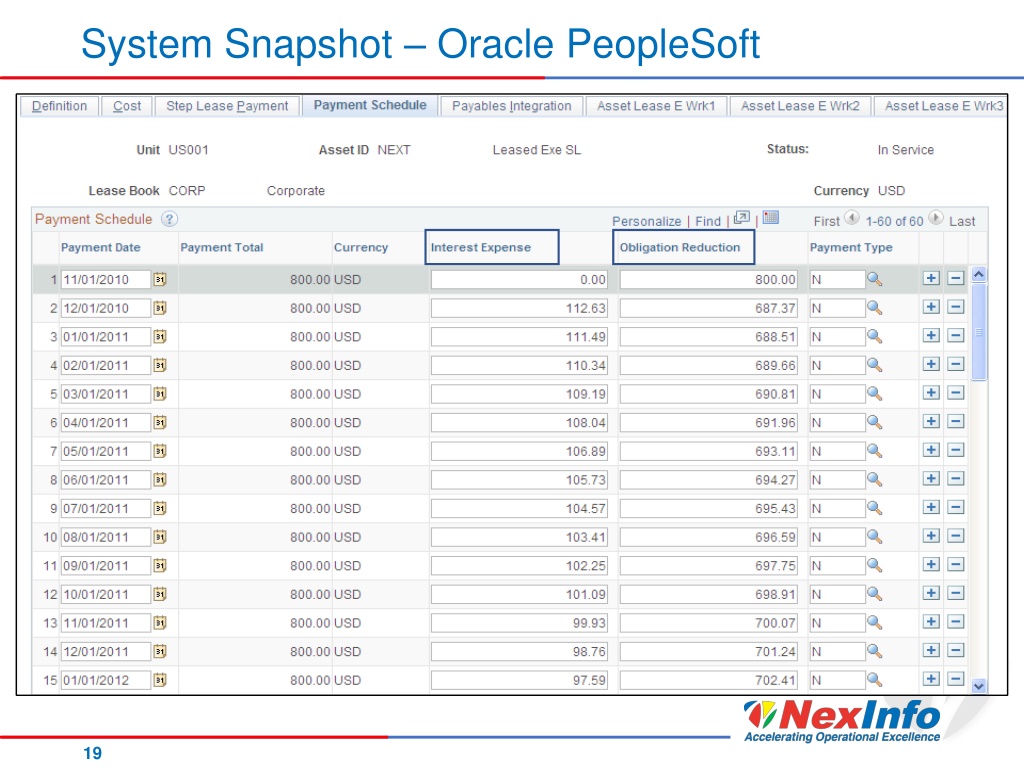Click interest expense field showing 99.93
The image size is (1024, 768).
[519, 623]
